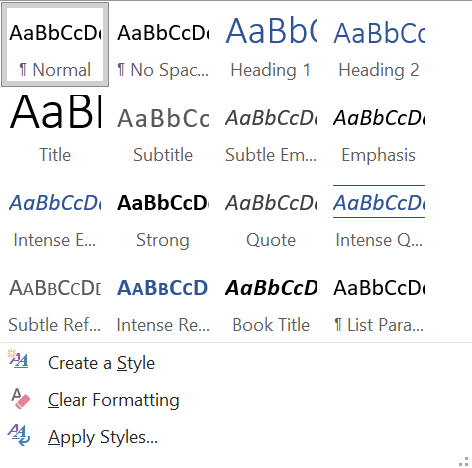Choose the List Paragraph style
The image size is (472, 468).
click(x=379, y=300)
